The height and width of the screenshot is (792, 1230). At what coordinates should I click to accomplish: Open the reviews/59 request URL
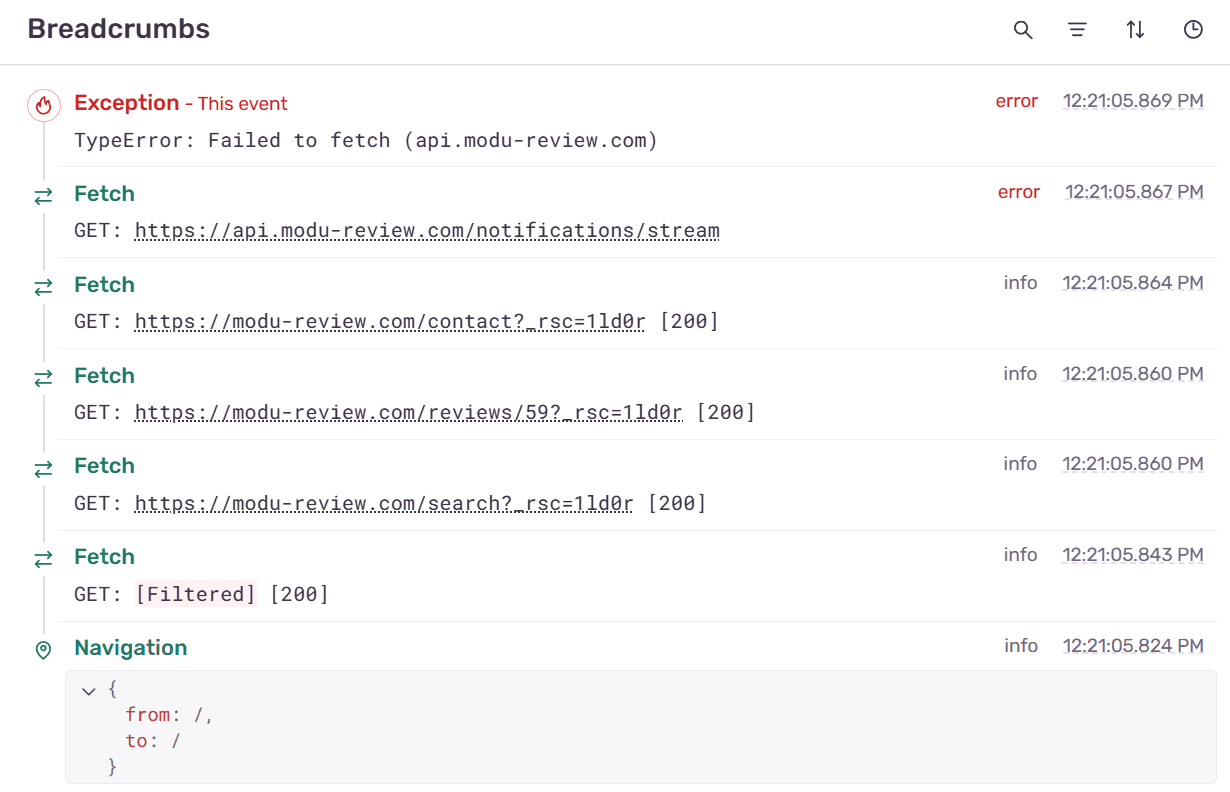click(x=408, y=412)
